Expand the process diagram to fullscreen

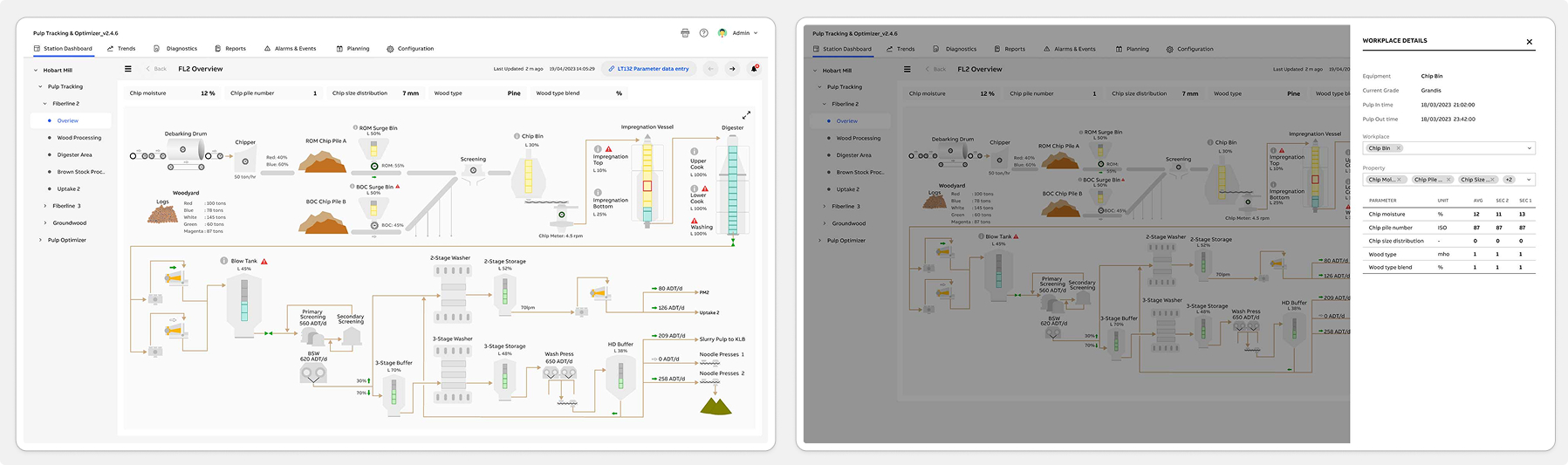pyautogui.click(x=746, y=114)
